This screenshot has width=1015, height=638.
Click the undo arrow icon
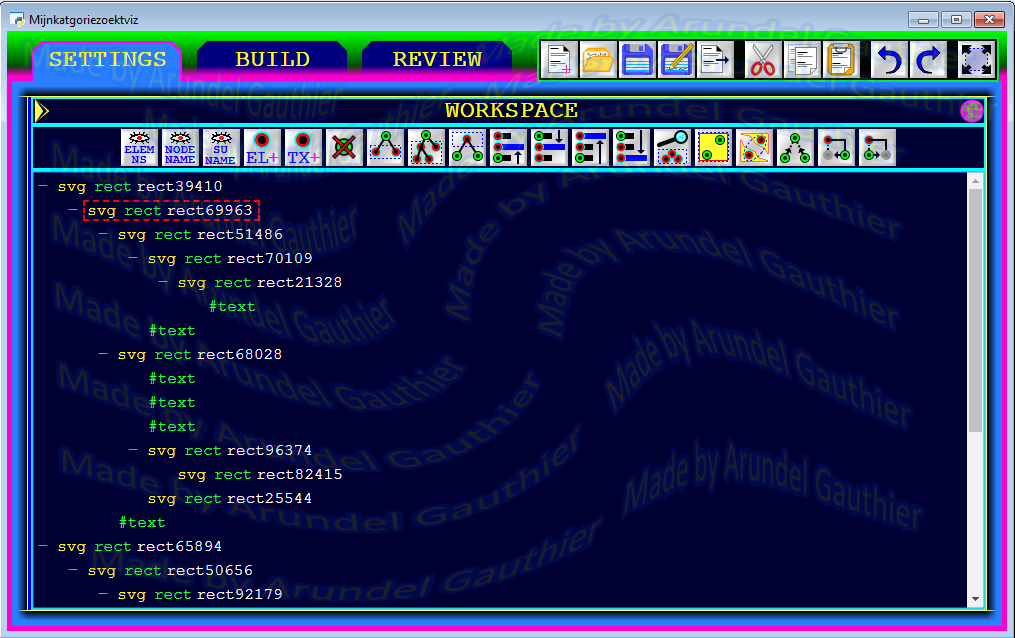889,60
